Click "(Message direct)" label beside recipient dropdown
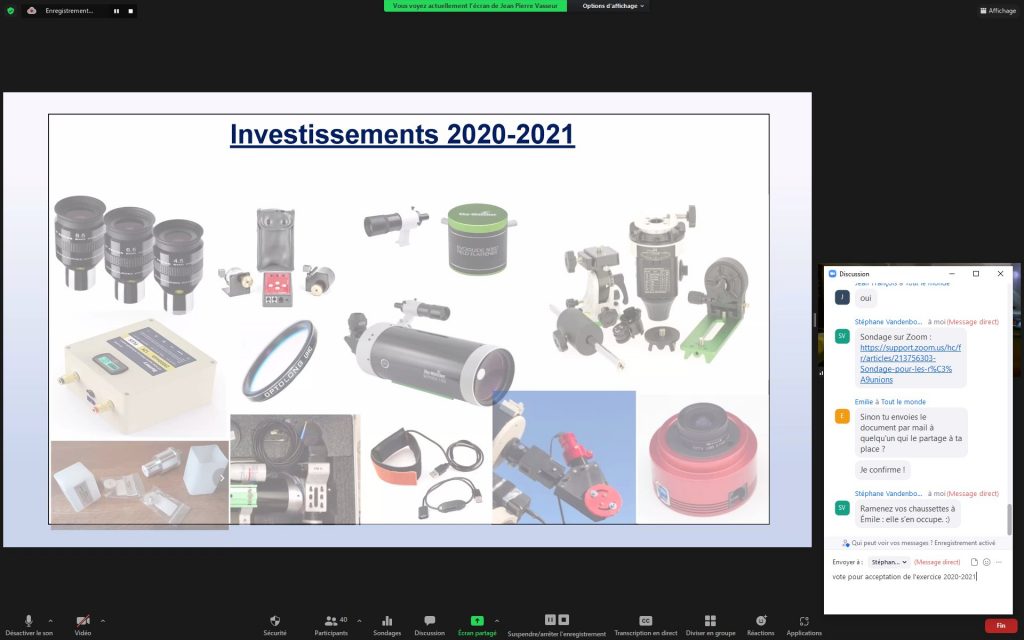The image size is (1024, 640). (937, 562)
